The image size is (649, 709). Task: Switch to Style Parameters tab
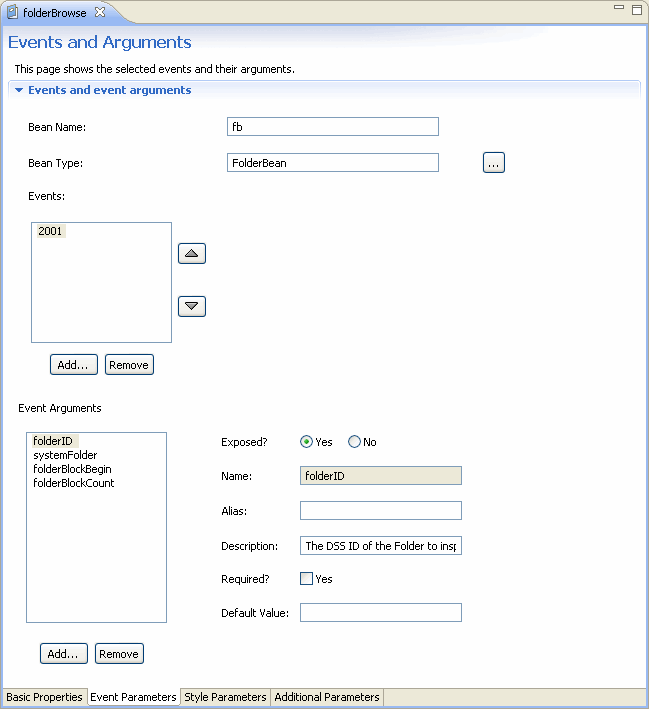tap(225, 697)
